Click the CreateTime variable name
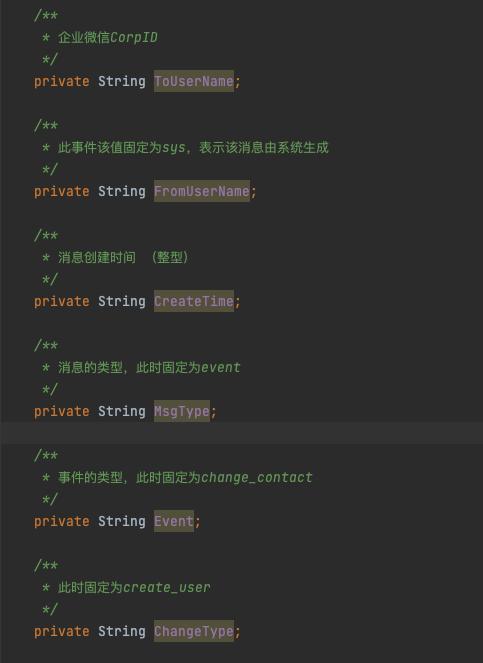 coord(194,301)
